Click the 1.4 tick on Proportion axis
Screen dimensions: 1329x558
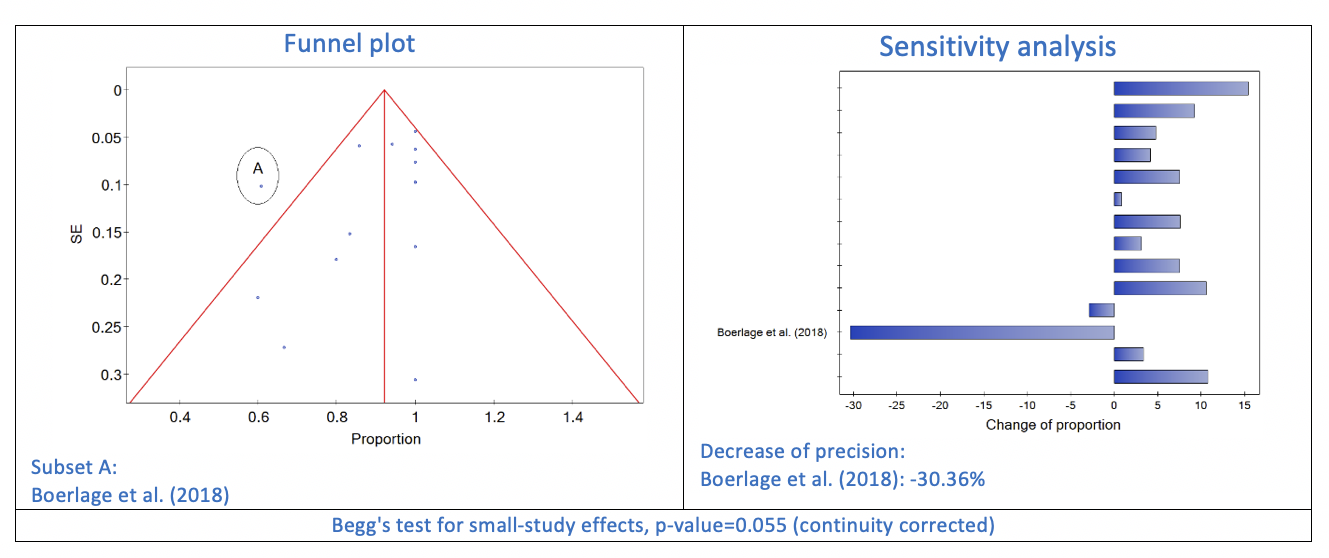coord(573,416)
